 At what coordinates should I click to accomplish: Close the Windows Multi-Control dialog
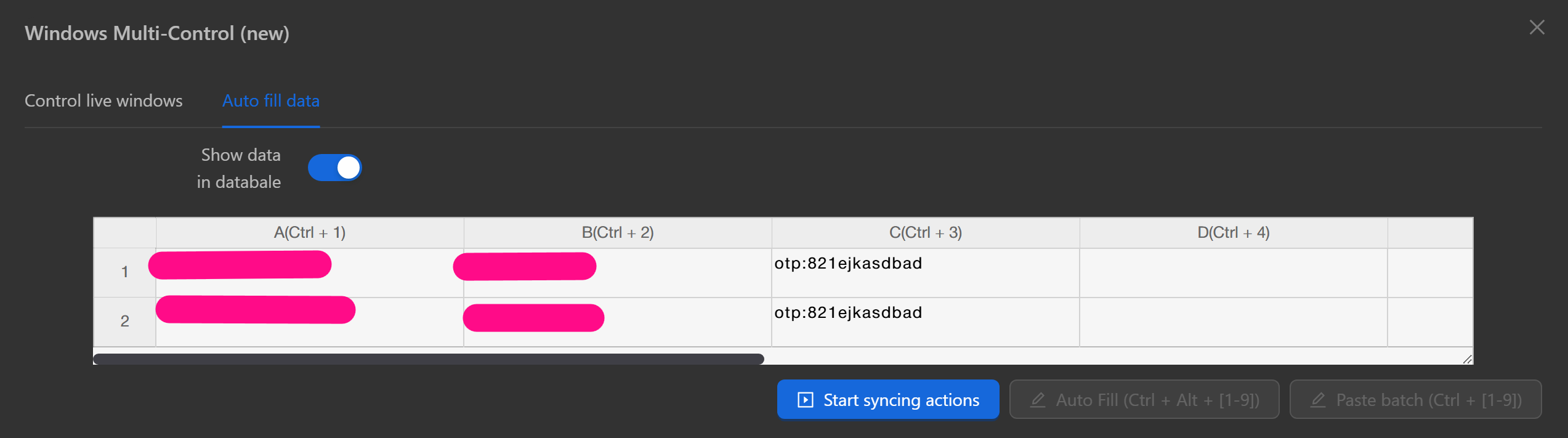pyautogui.click(x=1537, y=28)
